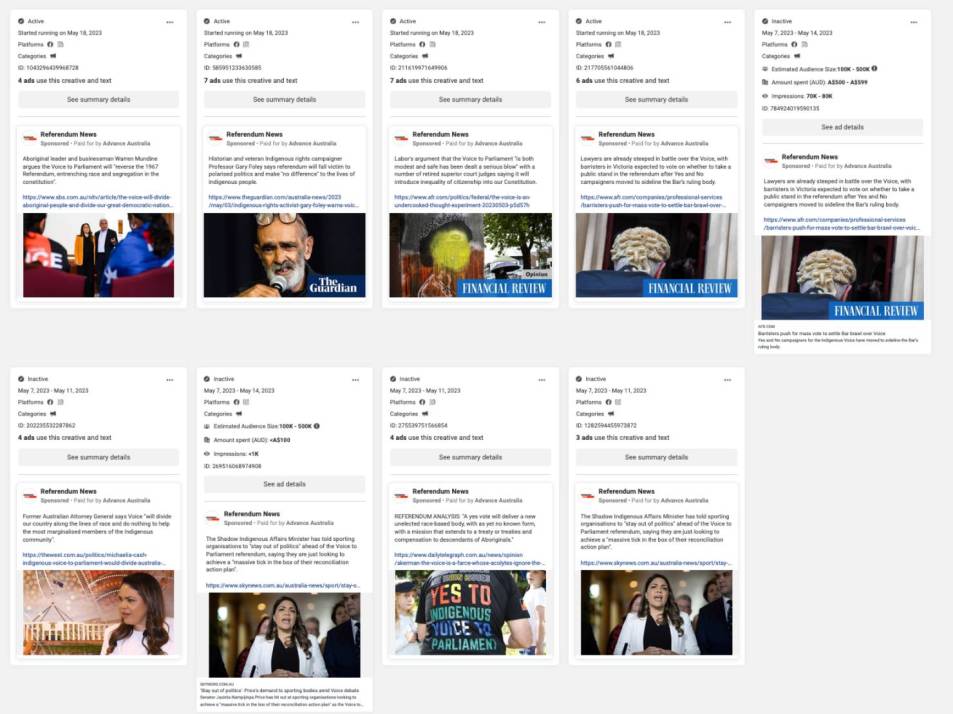Screen dimensions: 953x714
Task: Click The Guardian image of Gary Foley
Action: click(x=284, y=255)
